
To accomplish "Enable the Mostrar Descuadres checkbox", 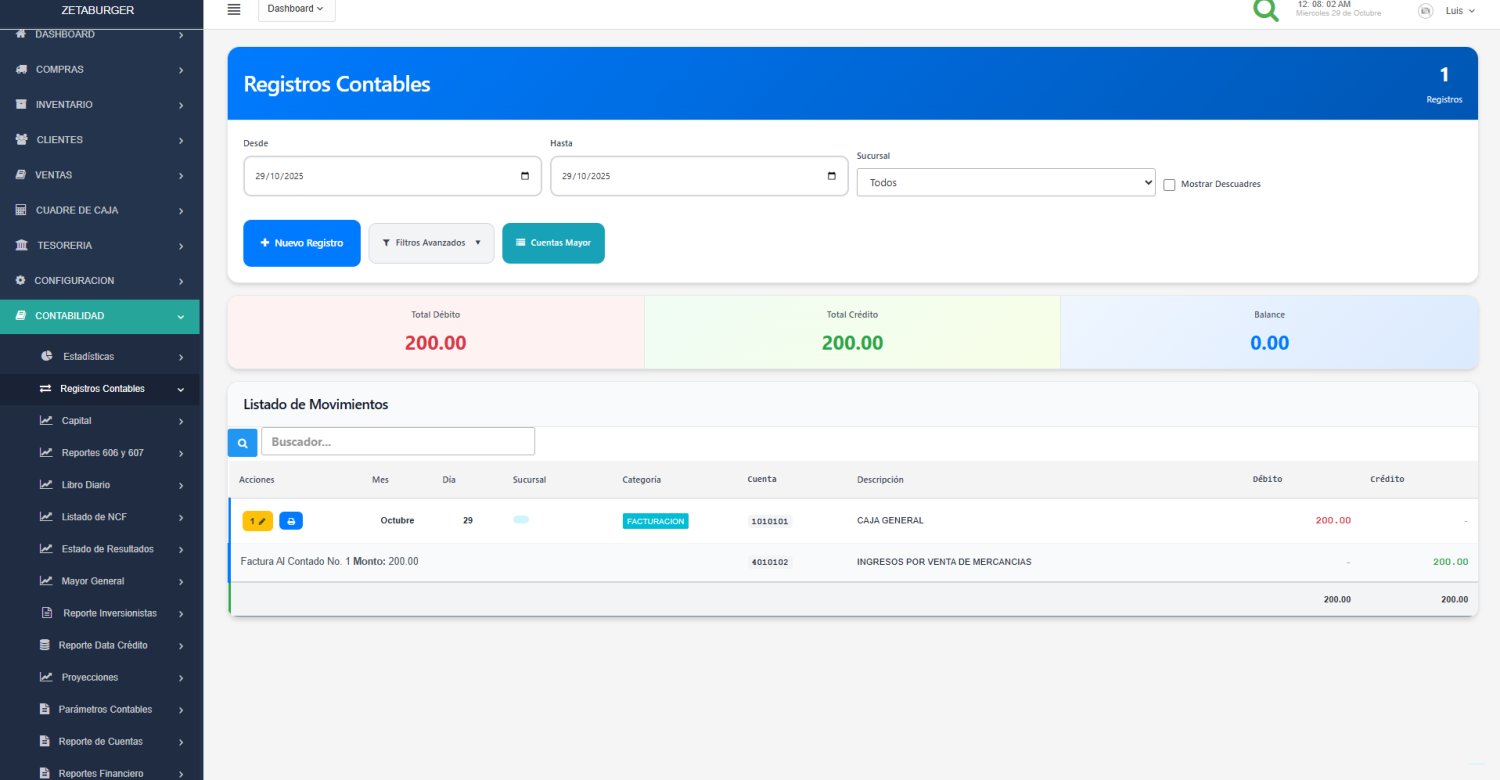I will pos(1169,184).
